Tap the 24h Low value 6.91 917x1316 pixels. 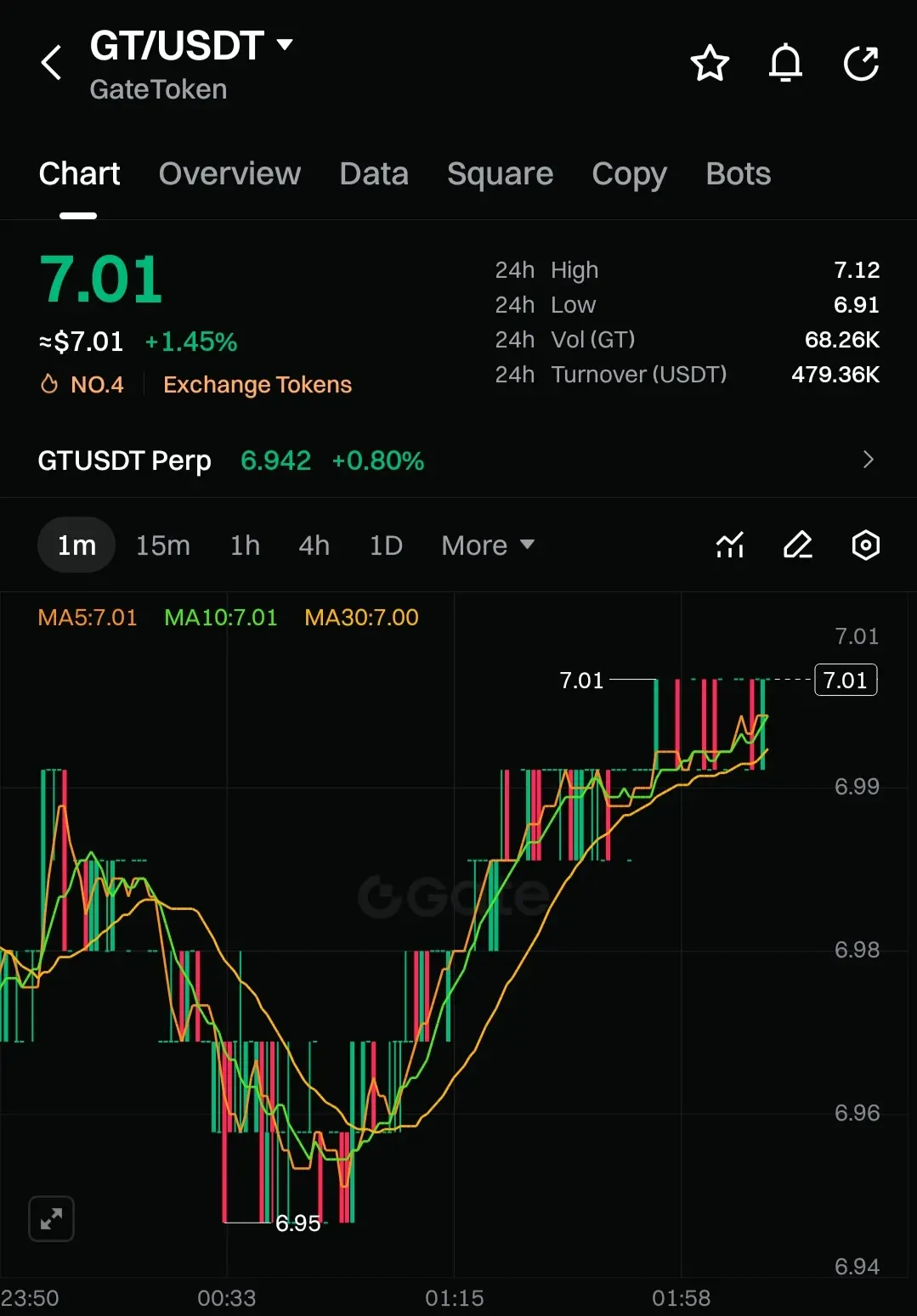[857, 305]
